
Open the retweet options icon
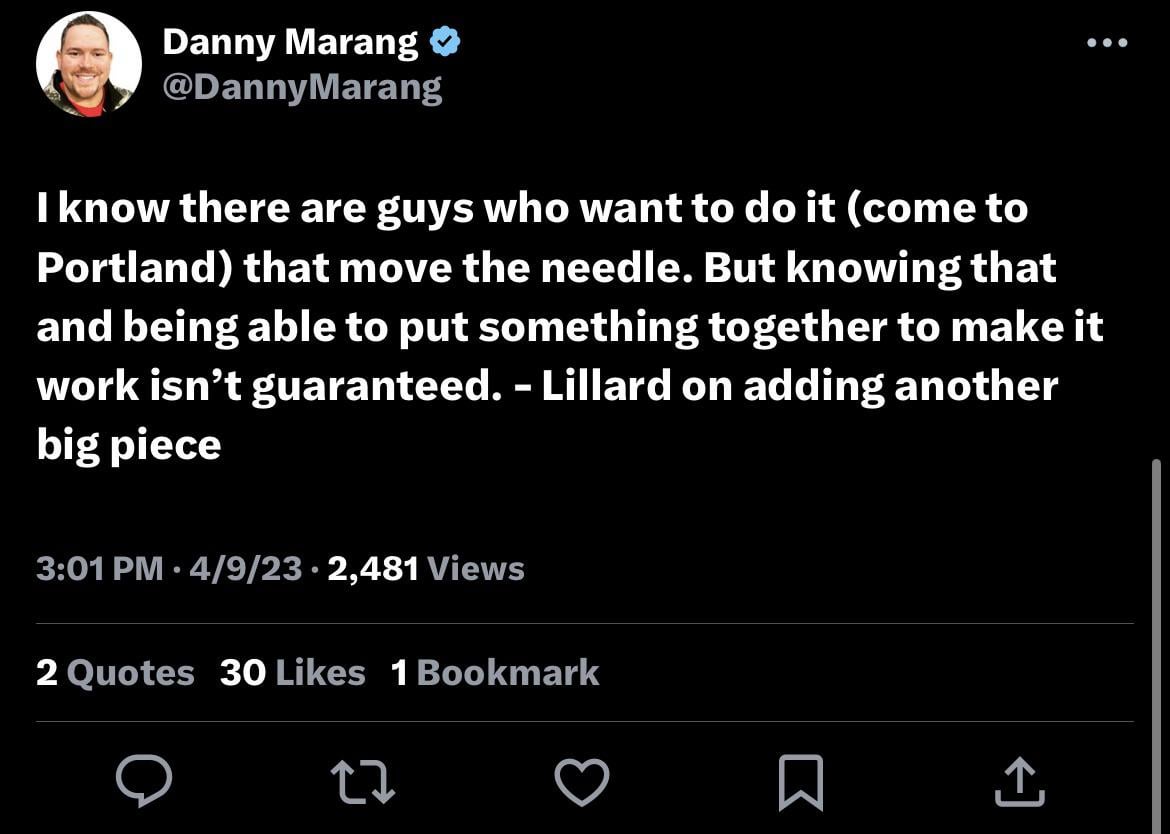[364, 780]
